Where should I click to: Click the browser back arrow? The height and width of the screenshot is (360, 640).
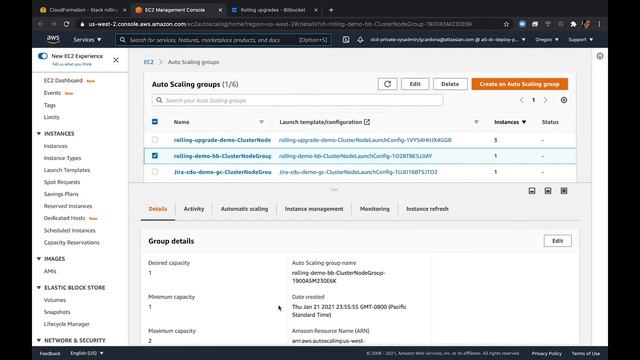pos(40,24)
